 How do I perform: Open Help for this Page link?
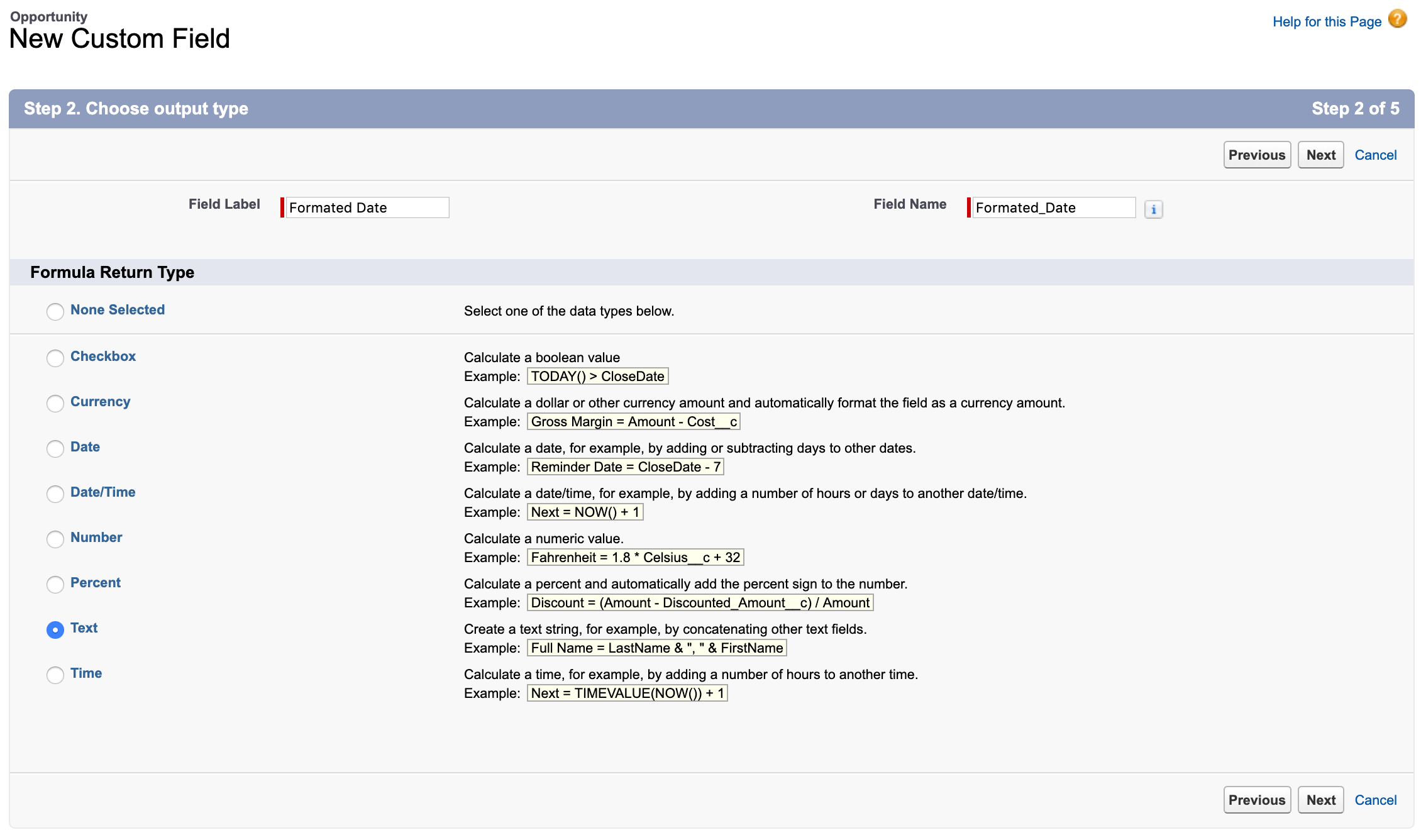pos(1327,22)
